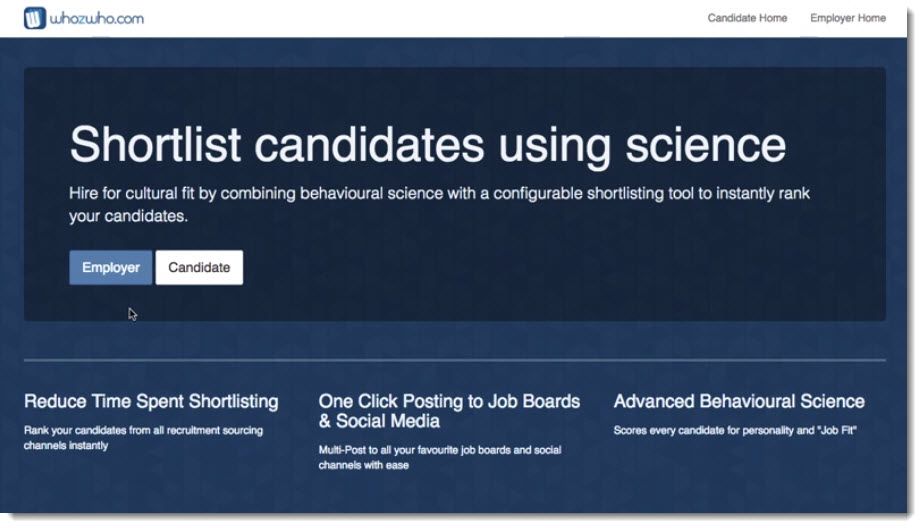The image size is (922, 528).
Task: Open the whozwho.com brand text link
Action: [97, 19]
